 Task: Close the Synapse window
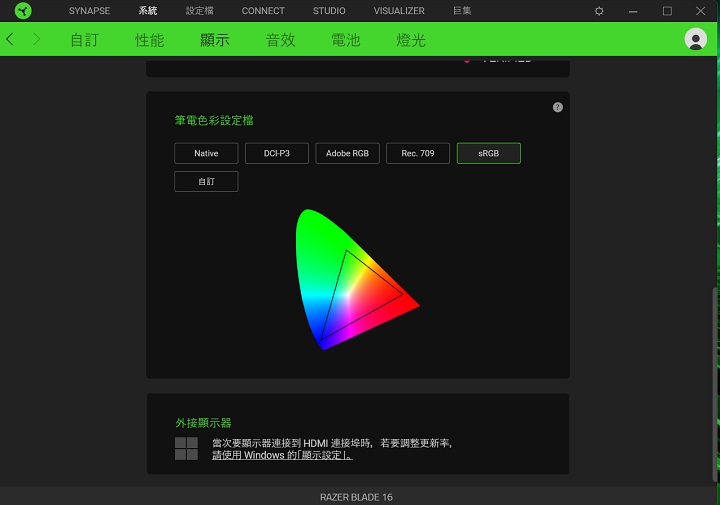(x=700, y=11)
